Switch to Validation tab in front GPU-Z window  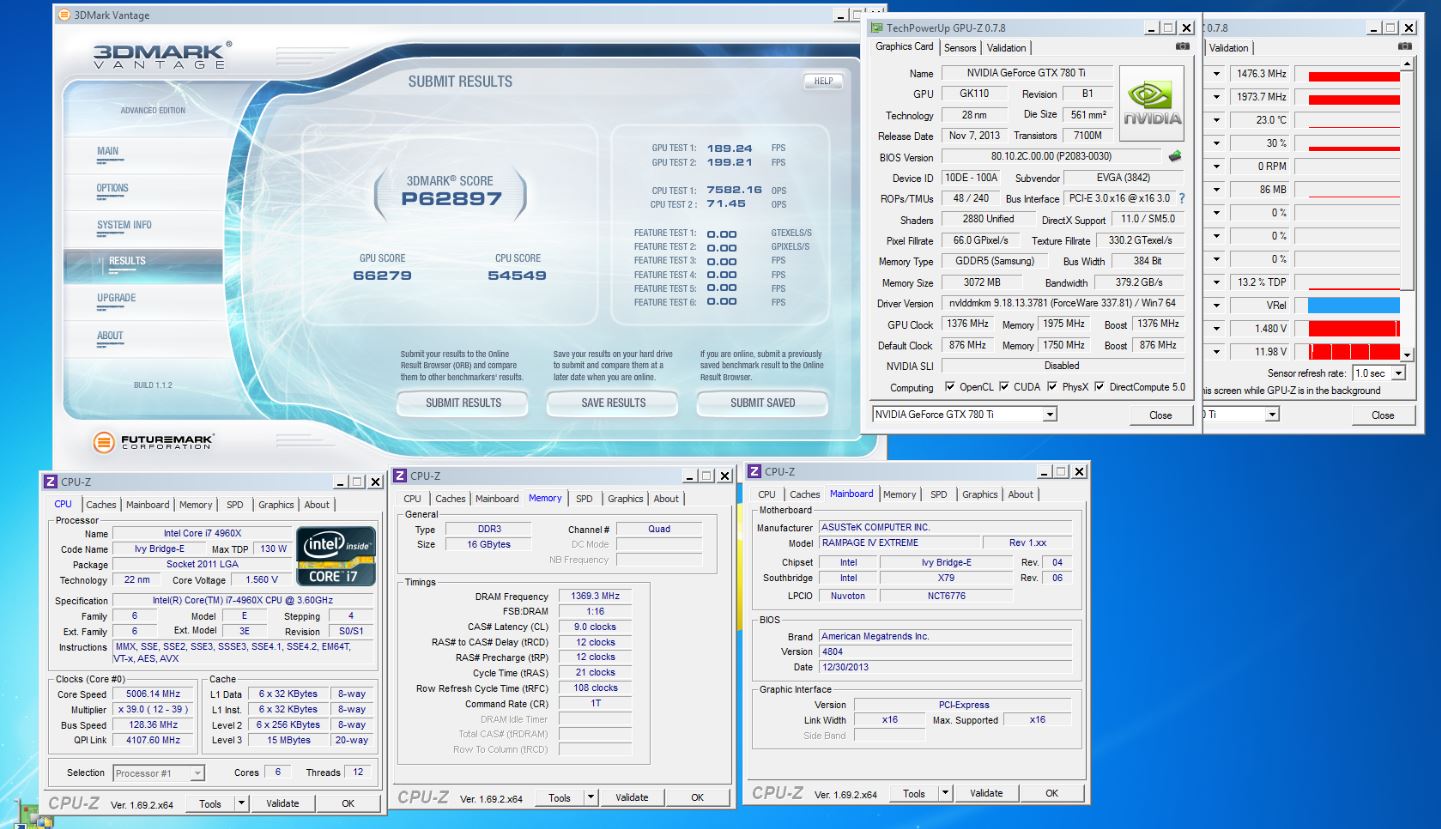point(1007,47)
